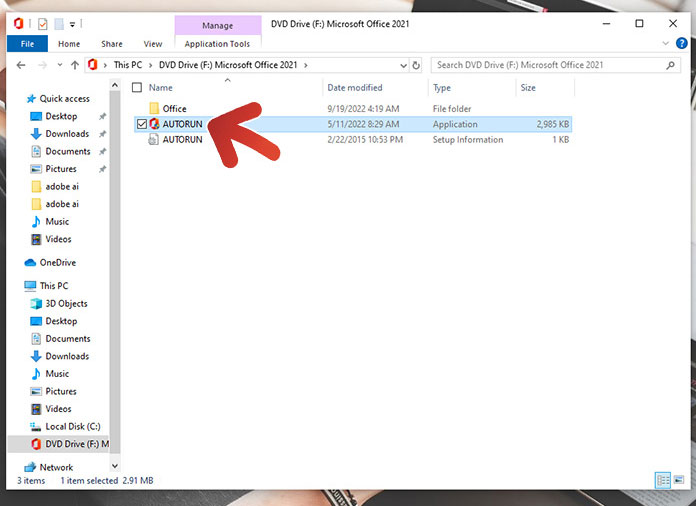Screen dimensions: 696x506
Task: Select the AUTORUN Setup Information file icon
Action: coord(154,139)
